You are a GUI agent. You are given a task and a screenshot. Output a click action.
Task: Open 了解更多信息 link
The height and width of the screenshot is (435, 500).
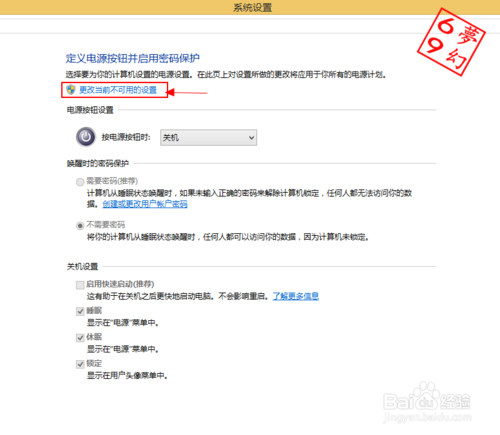coord(296,296)
